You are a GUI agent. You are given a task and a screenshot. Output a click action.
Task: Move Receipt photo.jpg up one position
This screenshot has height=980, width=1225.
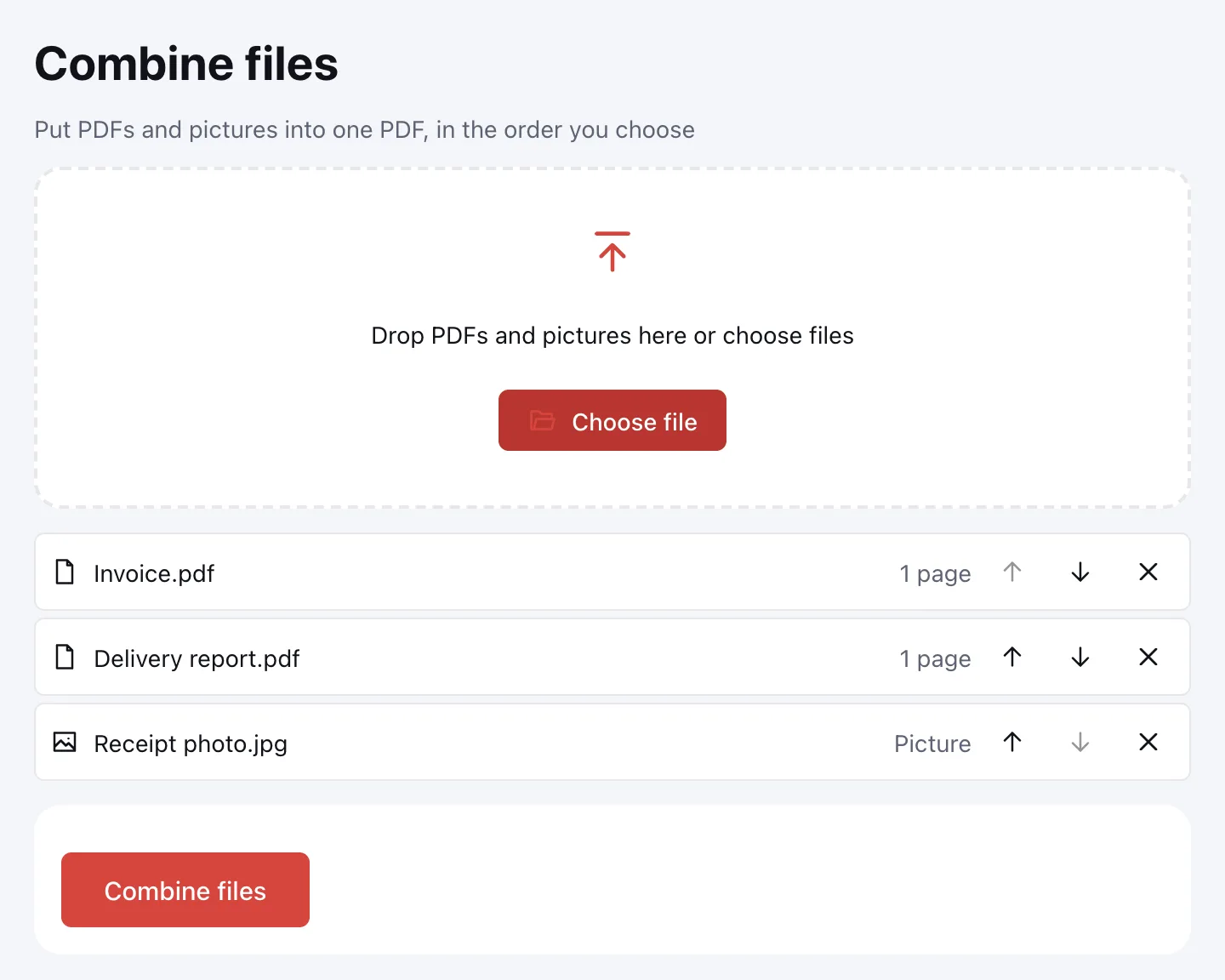click(x=1012, y=742)
